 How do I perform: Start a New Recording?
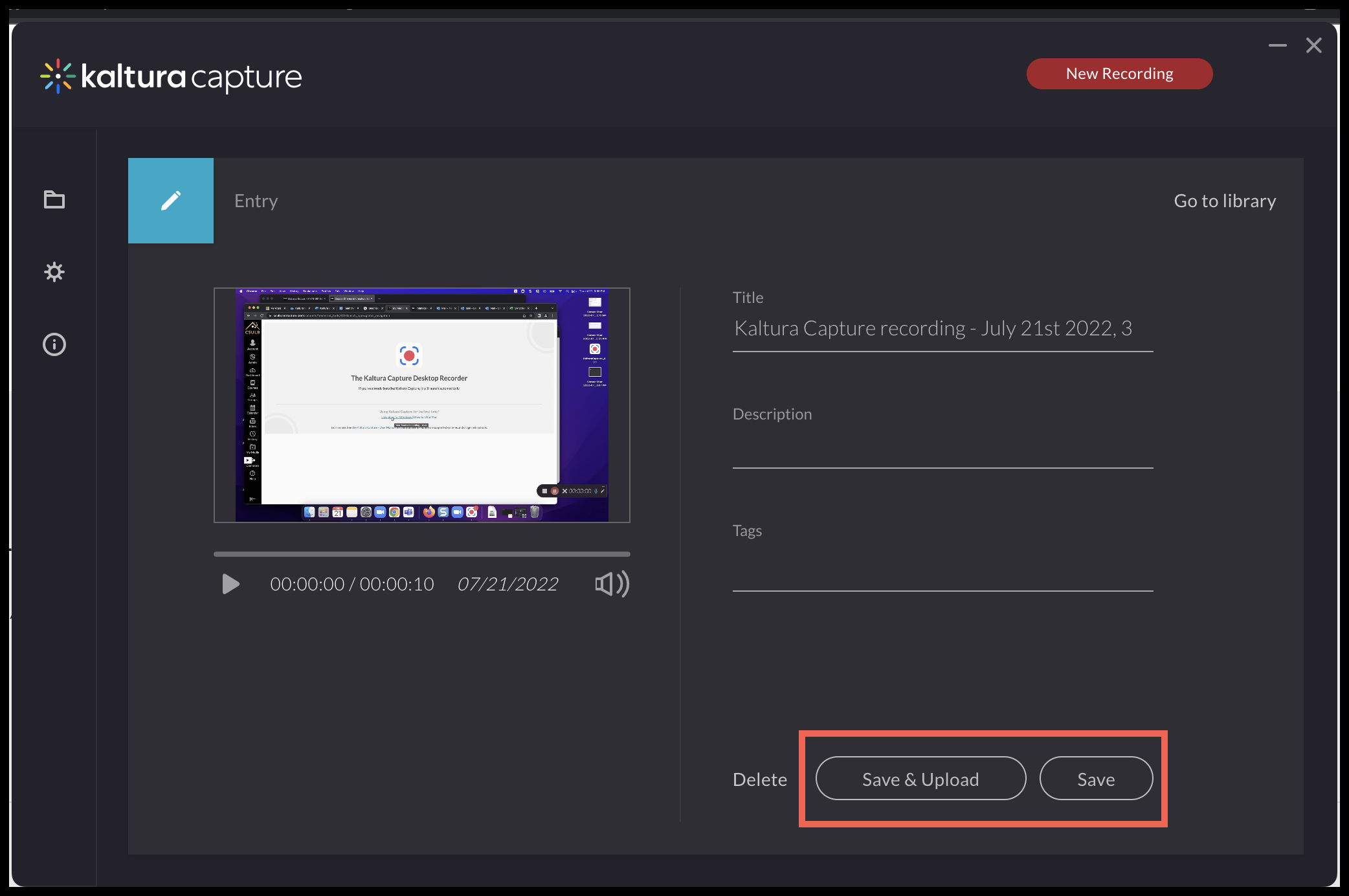click(x=1119, y=74)
